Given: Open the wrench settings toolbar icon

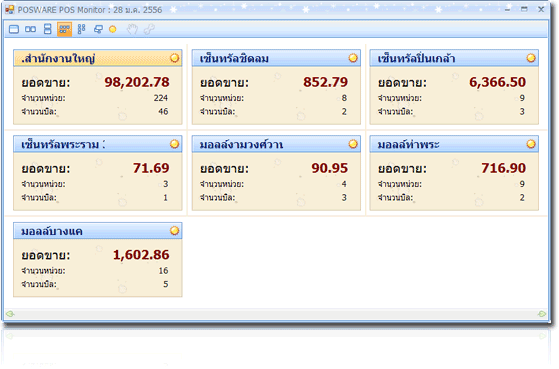Looking at the screenshot, I should (x=149, y=29).
